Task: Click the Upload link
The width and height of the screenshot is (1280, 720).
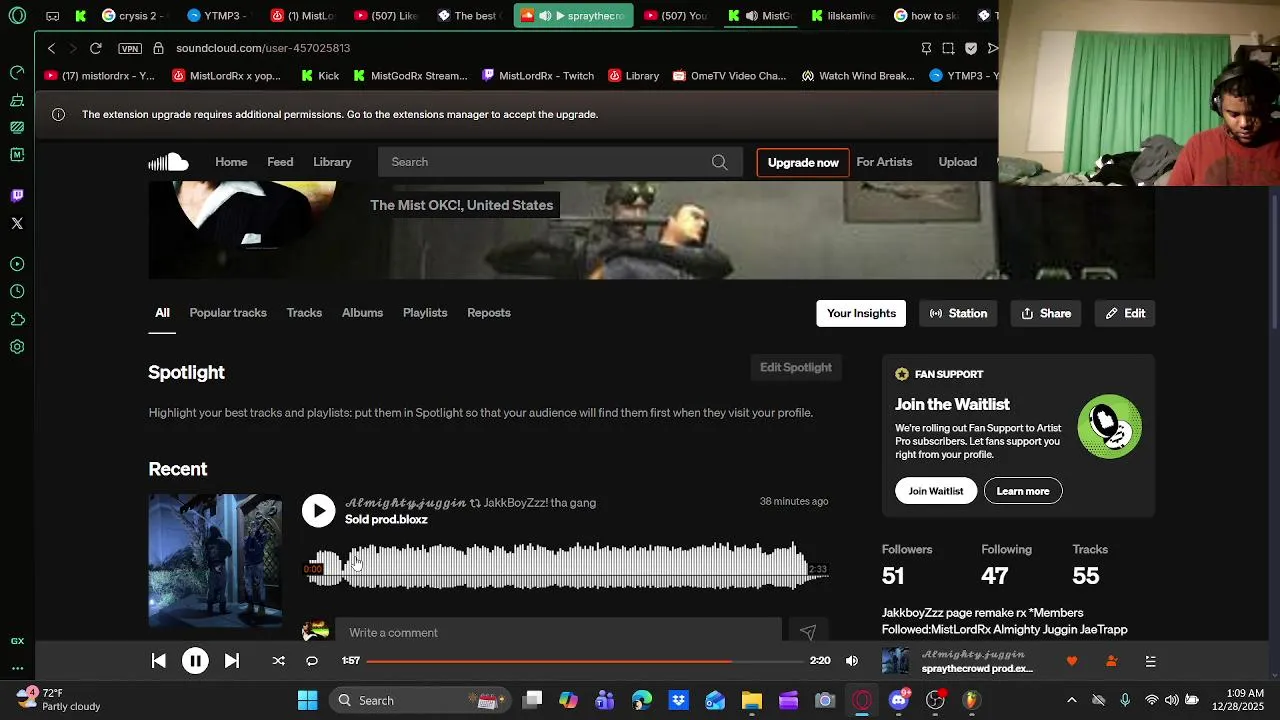Action: click(957, 162)
